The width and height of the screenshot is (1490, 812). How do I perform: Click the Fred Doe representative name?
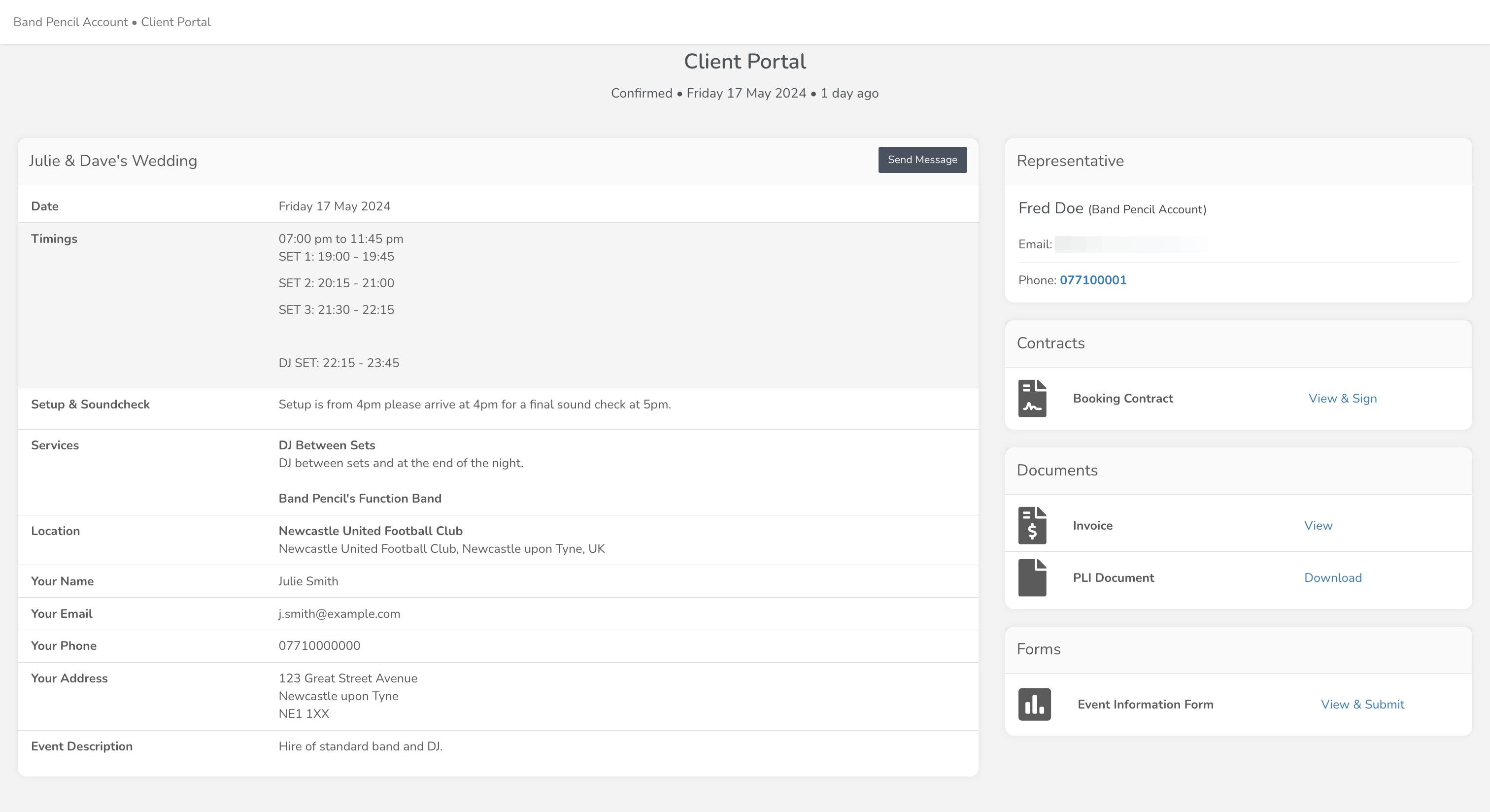(x=1050, y=208)
